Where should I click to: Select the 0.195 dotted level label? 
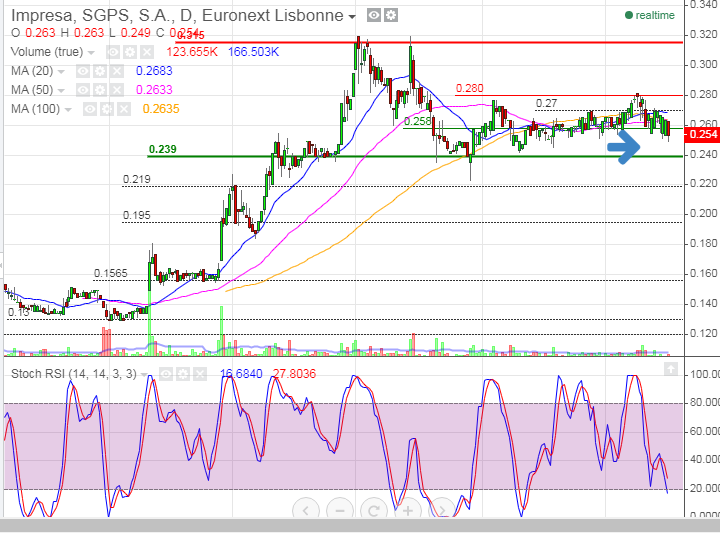click(x=136, y=215)
